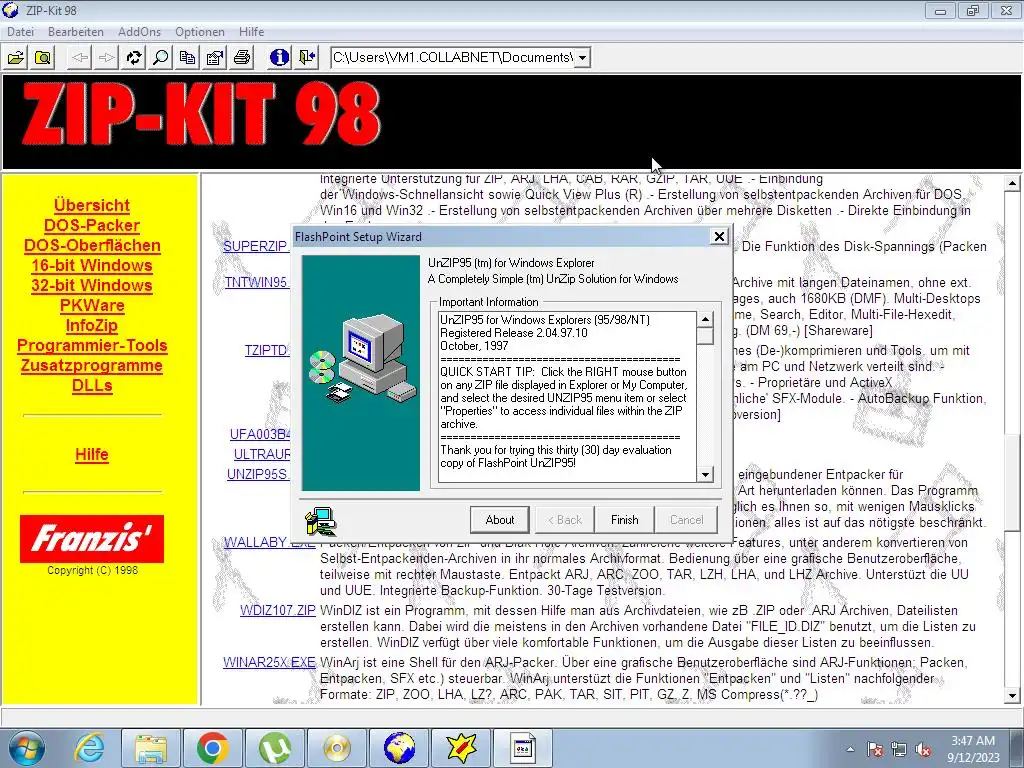
Task: Open the DLLs sidebar link
Action: 92,385
